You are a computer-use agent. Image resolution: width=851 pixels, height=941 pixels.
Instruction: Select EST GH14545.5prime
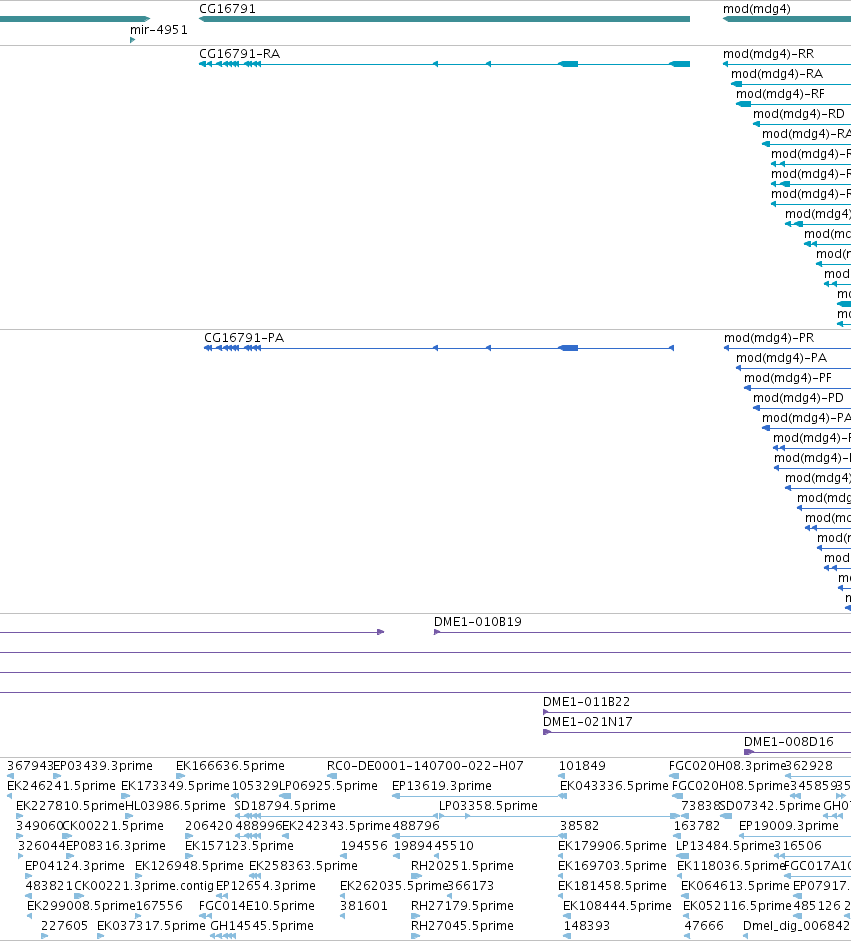pyautogui.click(x=262, y=925)
